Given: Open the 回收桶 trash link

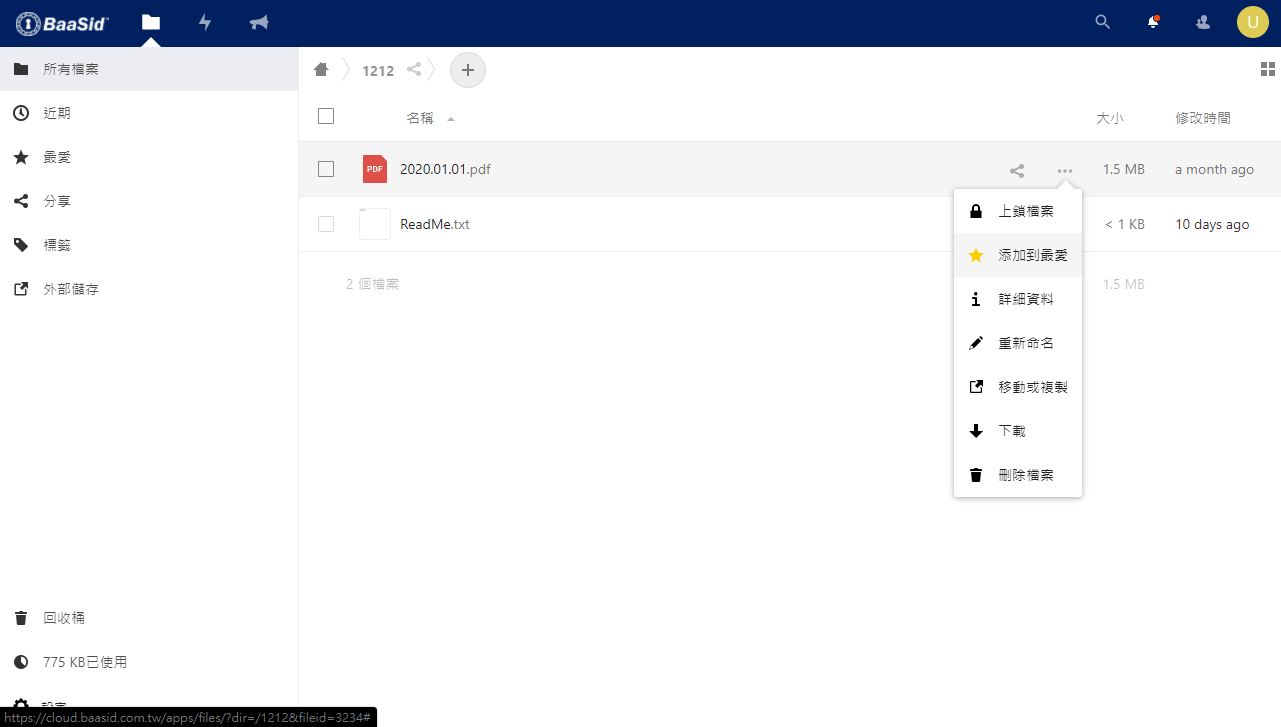Looking at the screenshot, I should [x=64, y=618].
